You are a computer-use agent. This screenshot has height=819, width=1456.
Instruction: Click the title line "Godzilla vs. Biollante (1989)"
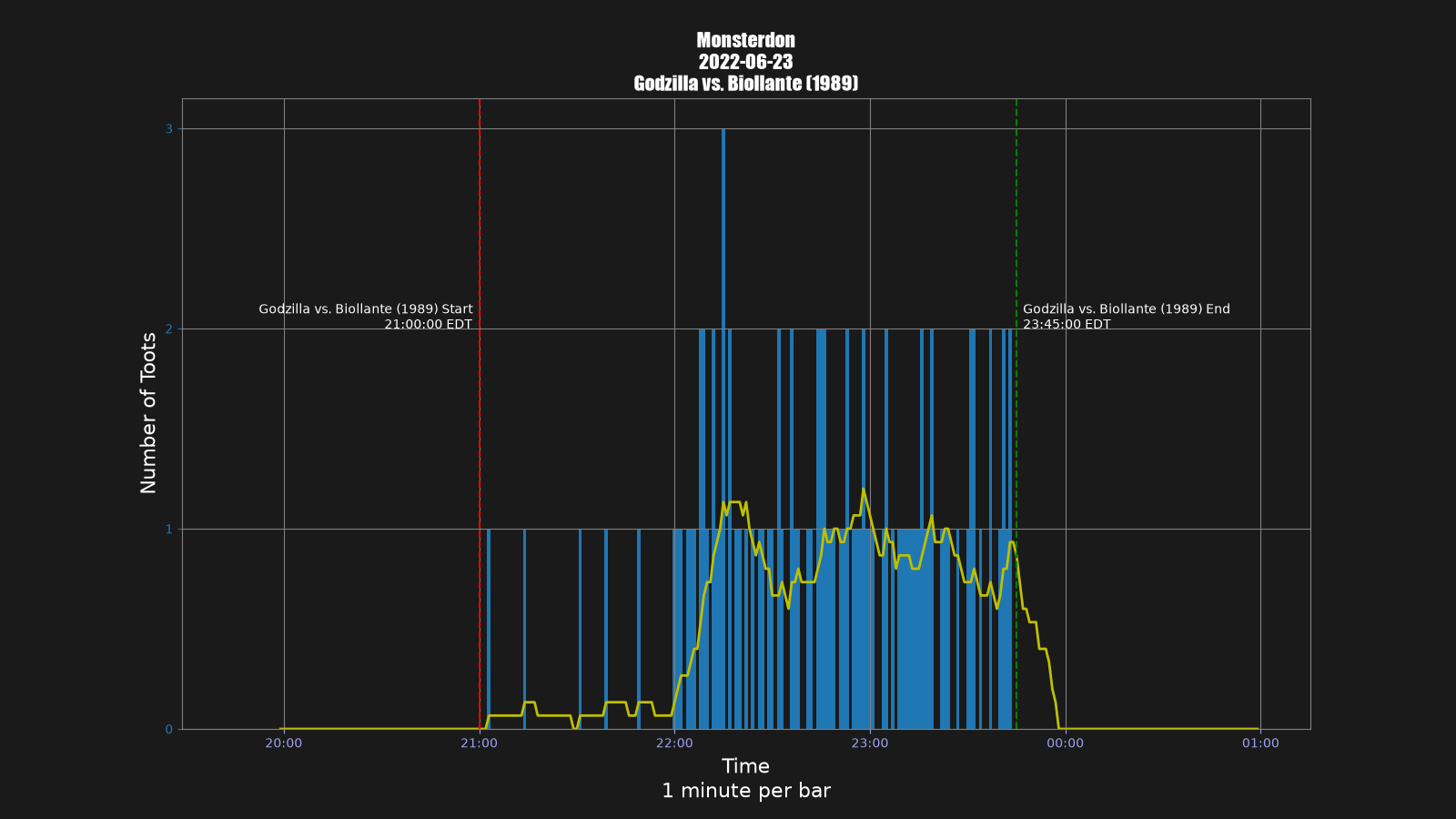(746, 84)
